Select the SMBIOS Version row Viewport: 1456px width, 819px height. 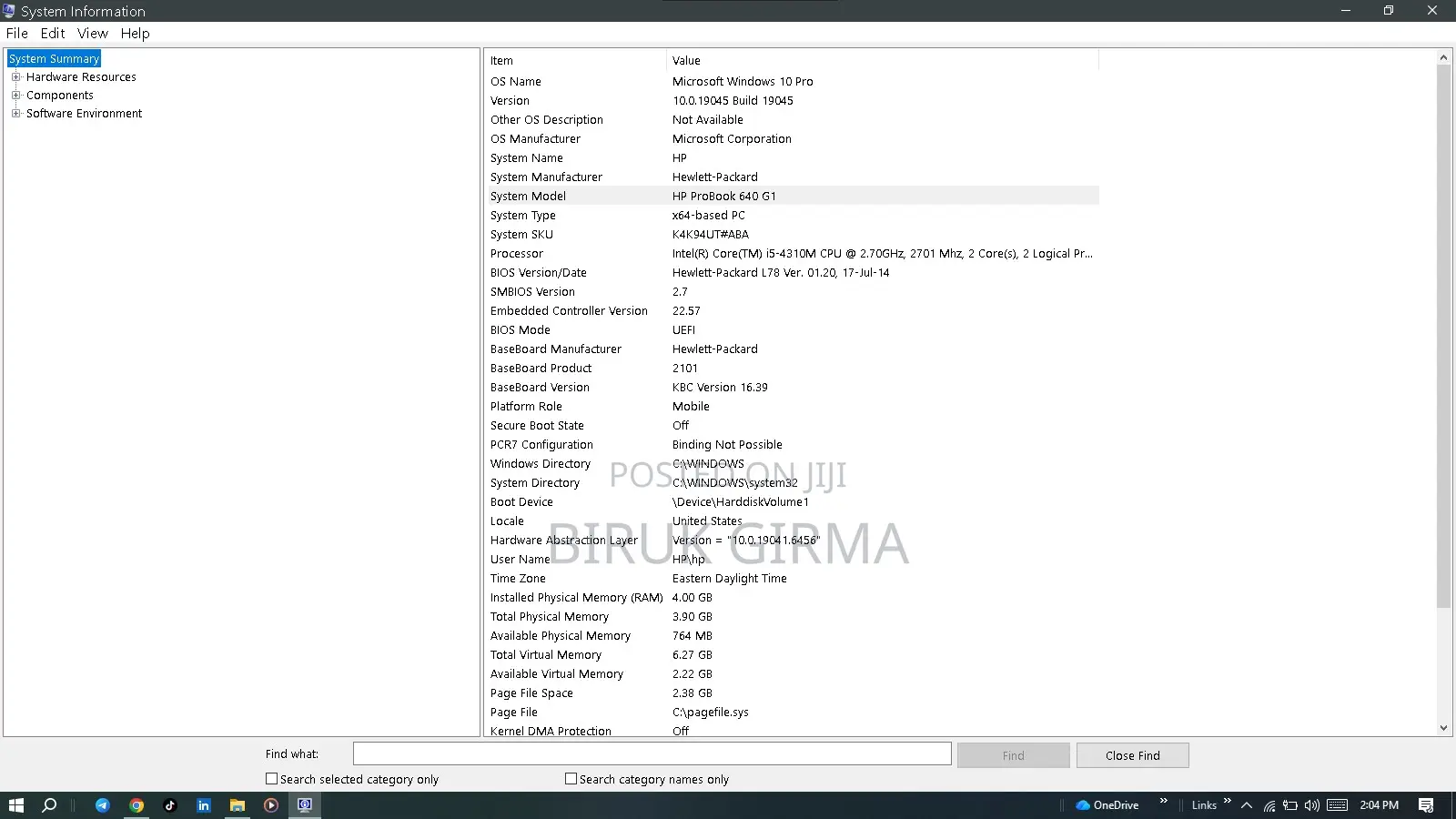coord(792,292)
